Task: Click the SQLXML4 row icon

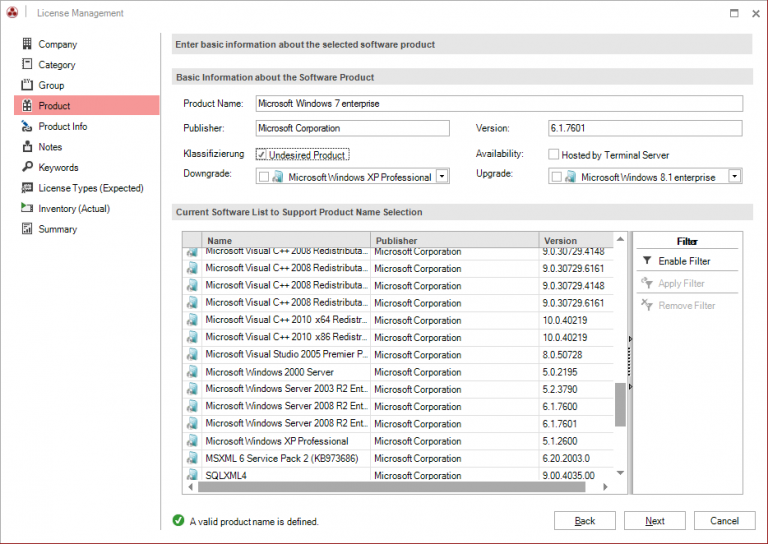Action: pyautogui.click(x=192, y=475)
